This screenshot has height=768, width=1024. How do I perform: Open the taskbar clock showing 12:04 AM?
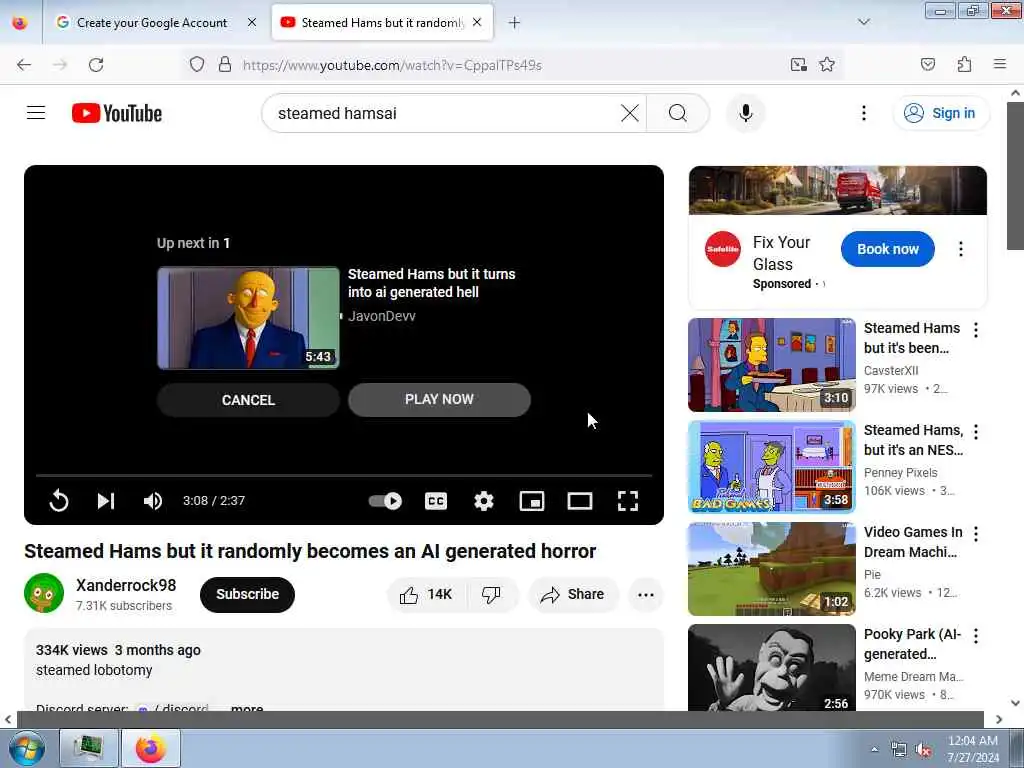coord(972,749)
